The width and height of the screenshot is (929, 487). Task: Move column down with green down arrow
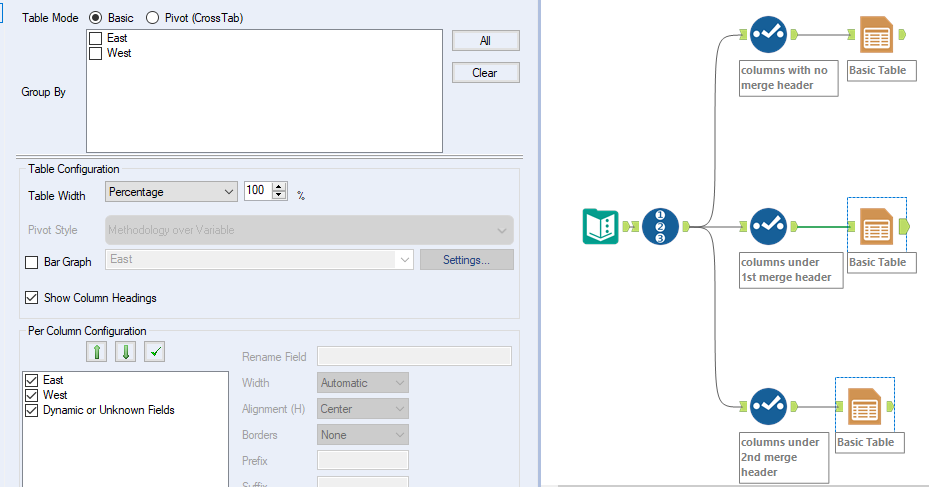[x=126, y=352]
